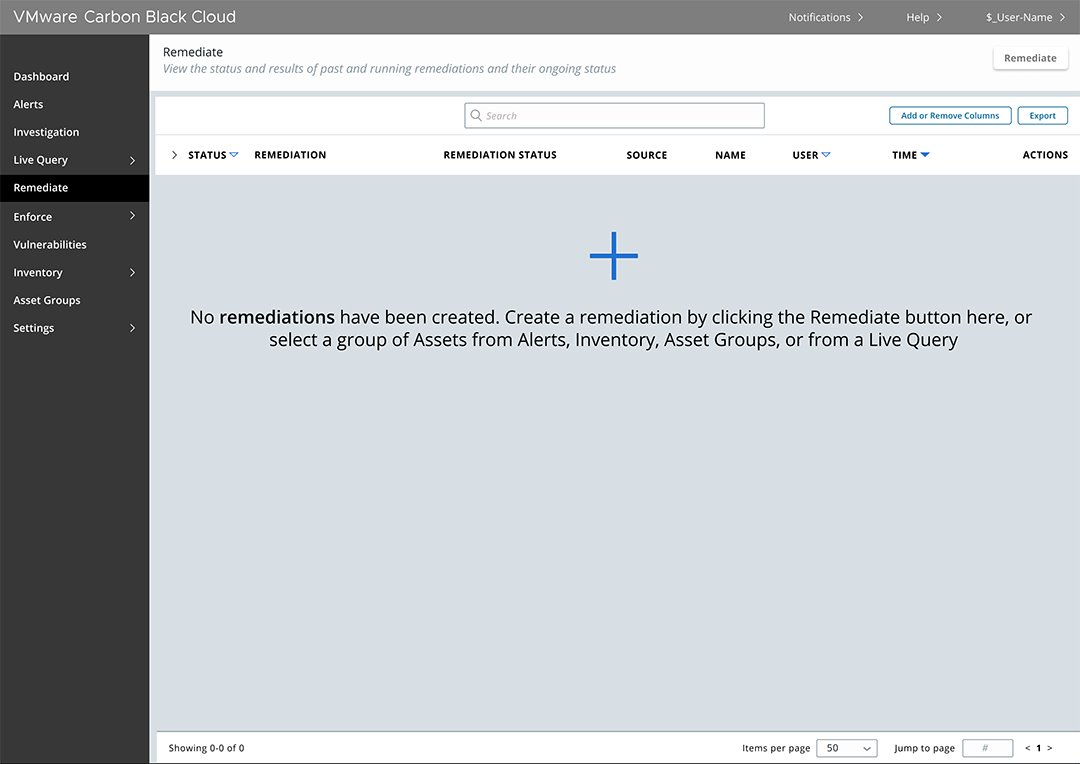This screenshot has height=764, width=1080.
Task: Click Add or Remove Columns button
Action: point(950,116)
